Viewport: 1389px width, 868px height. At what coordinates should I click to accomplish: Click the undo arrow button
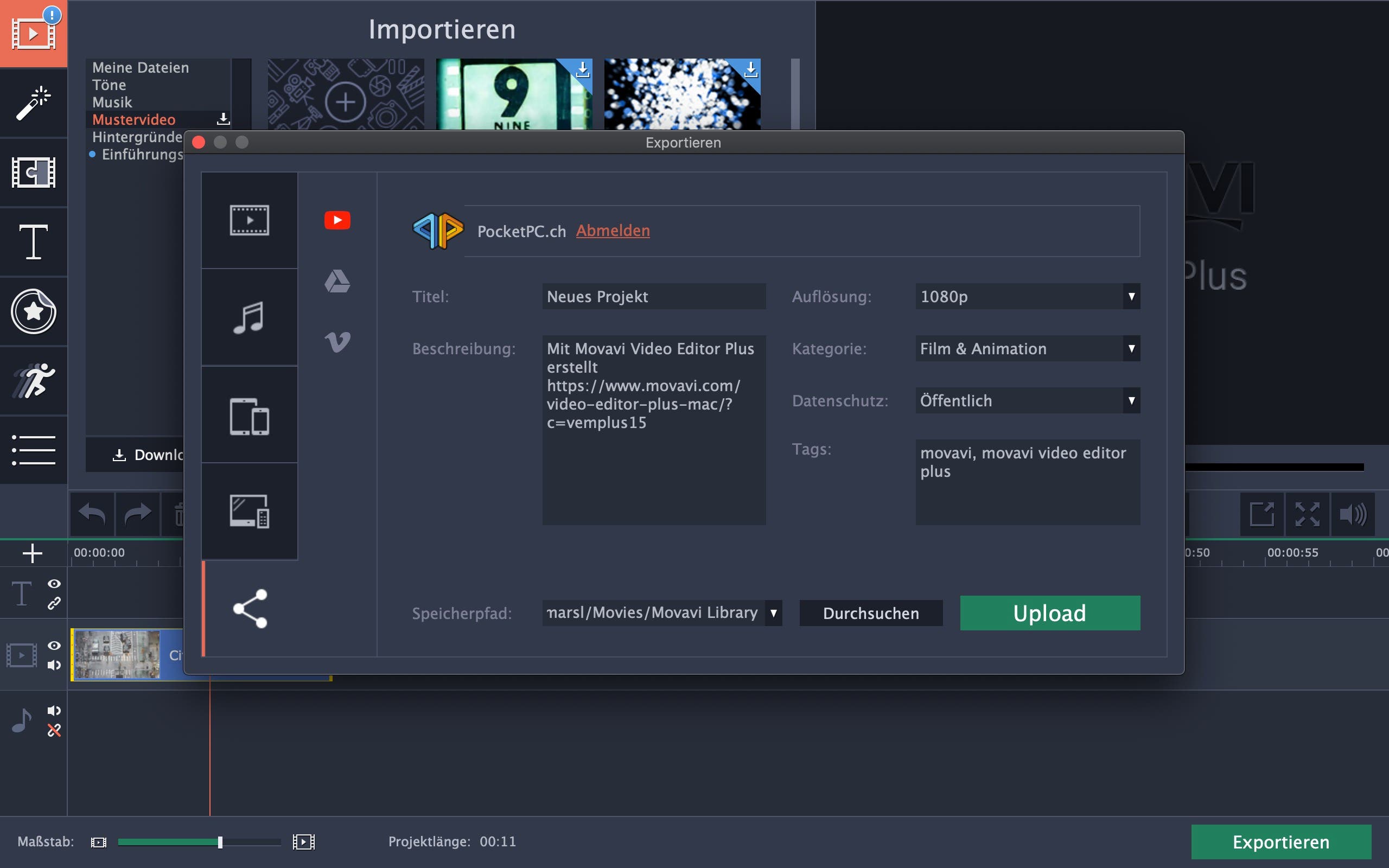click(92, 514)
